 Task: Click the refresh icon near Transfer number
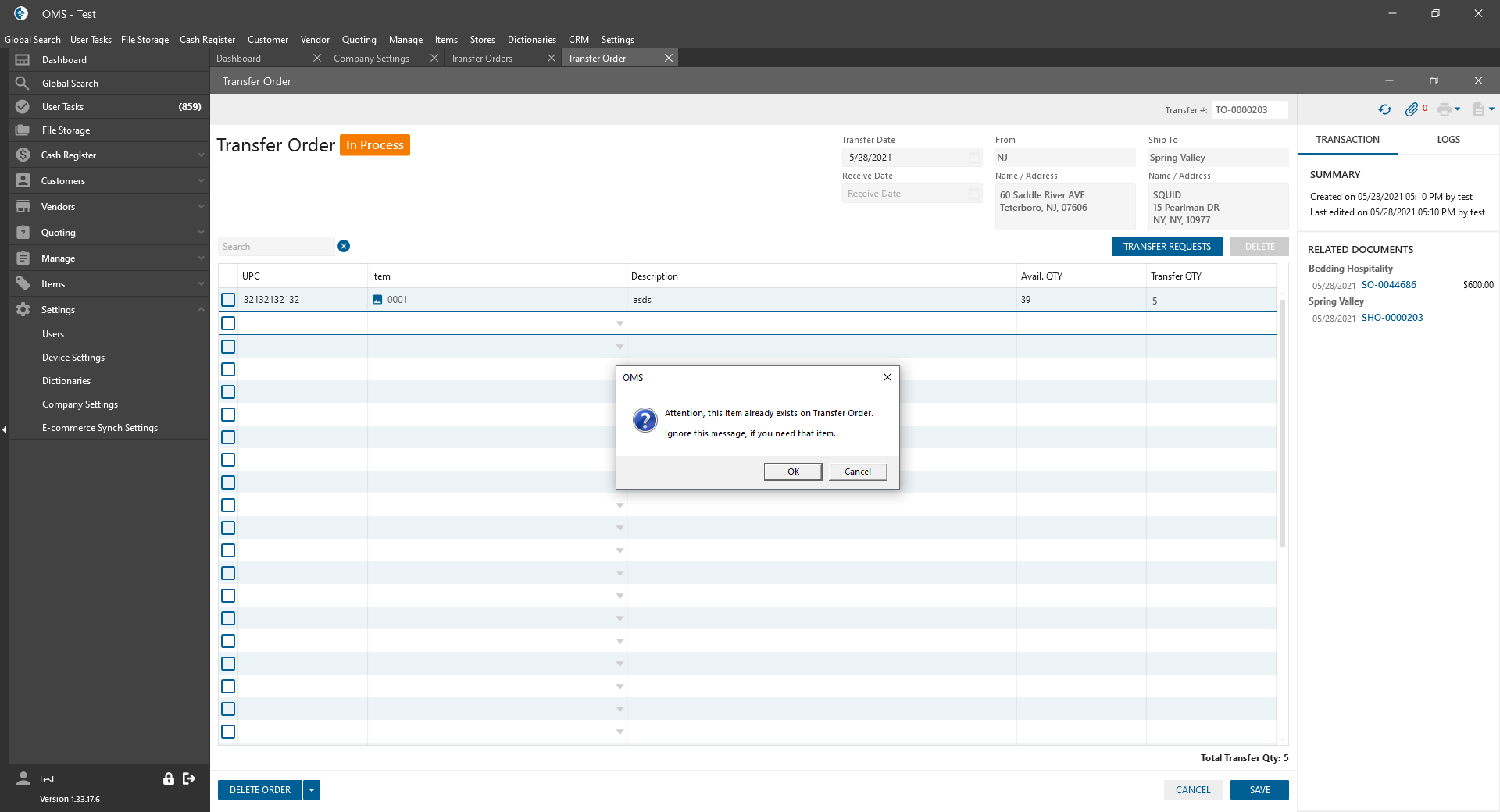[x=1384, y=110]
